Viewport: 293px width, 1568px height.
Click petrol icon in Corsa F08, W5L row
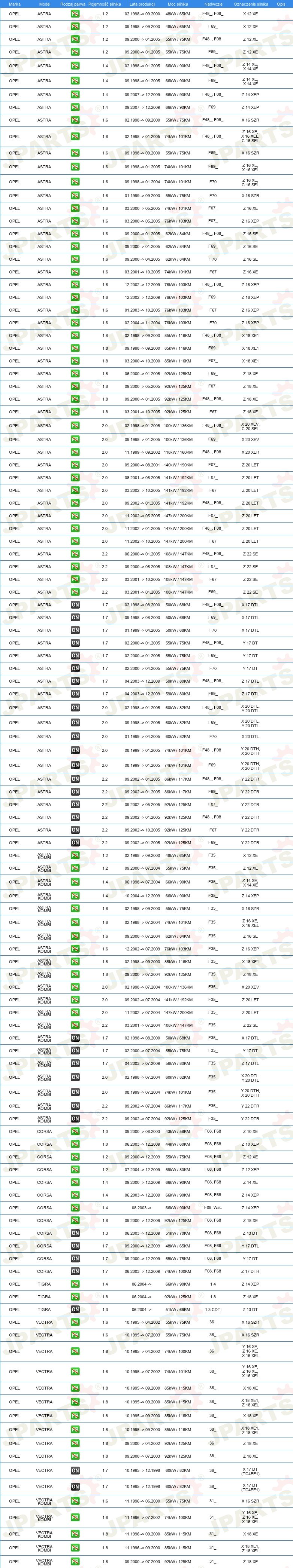[x=75, y=1208]
